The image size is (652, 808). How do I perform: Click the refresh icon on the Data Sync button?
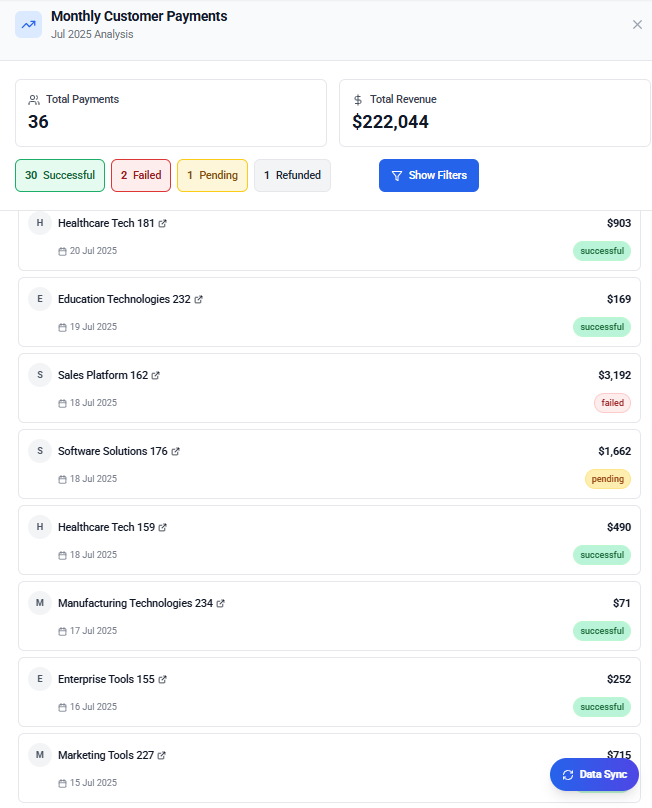point(566,774)
